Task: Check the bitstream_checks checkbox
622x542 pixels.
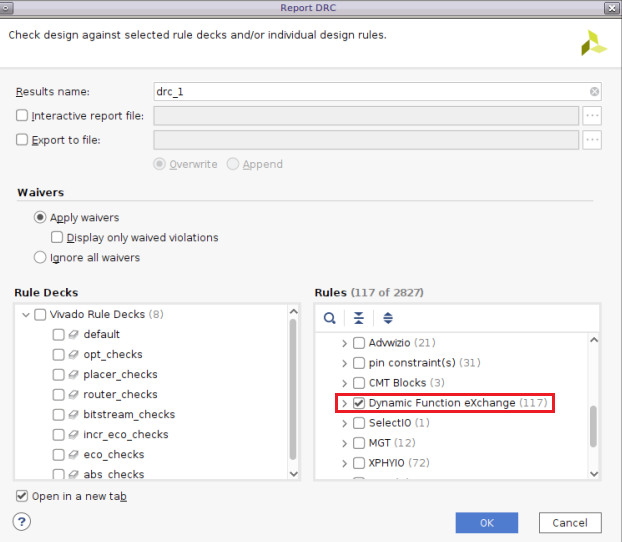Action: tap(58, 415)
